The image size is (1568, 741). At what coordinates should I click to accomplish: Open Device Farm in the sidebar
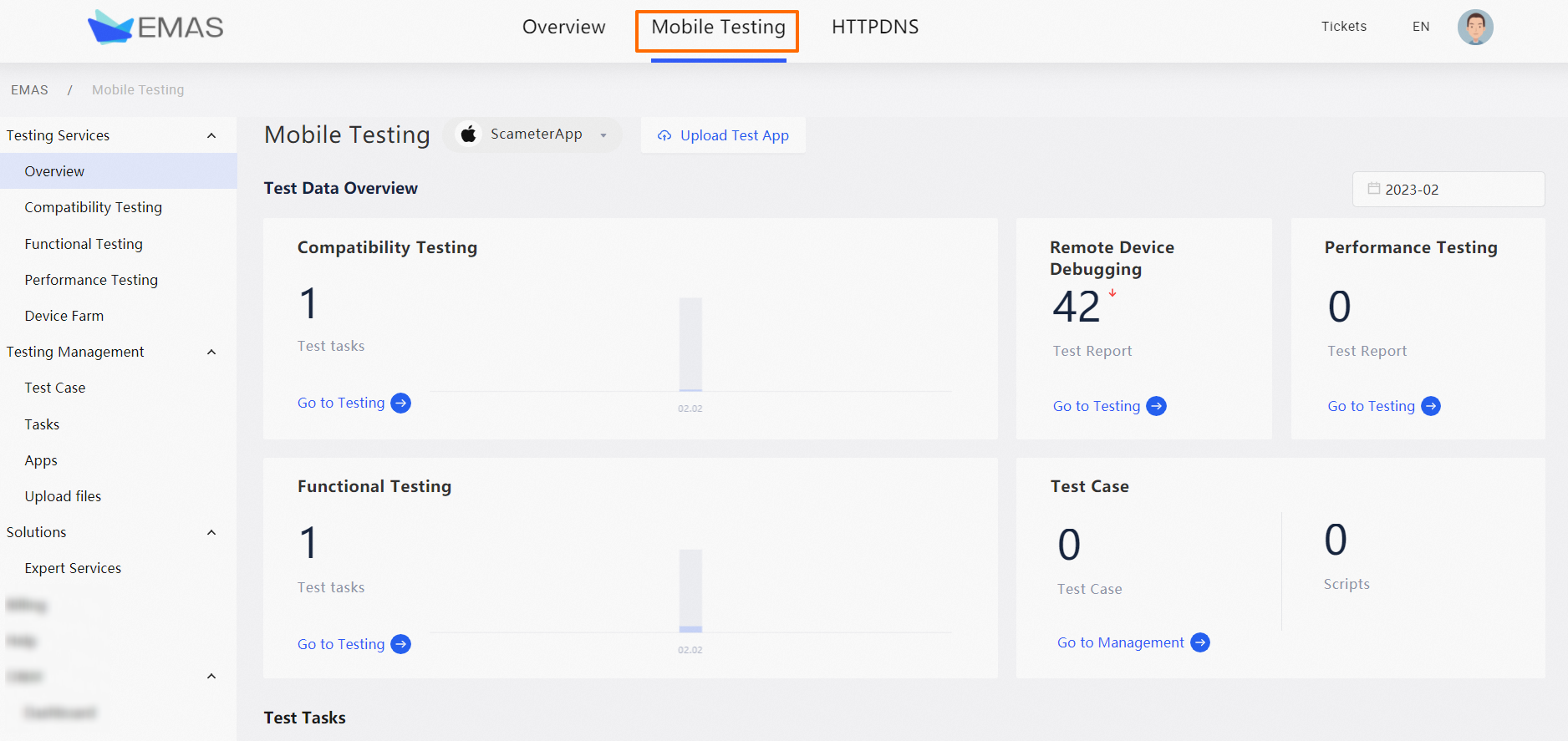click(x=64, y=316)
